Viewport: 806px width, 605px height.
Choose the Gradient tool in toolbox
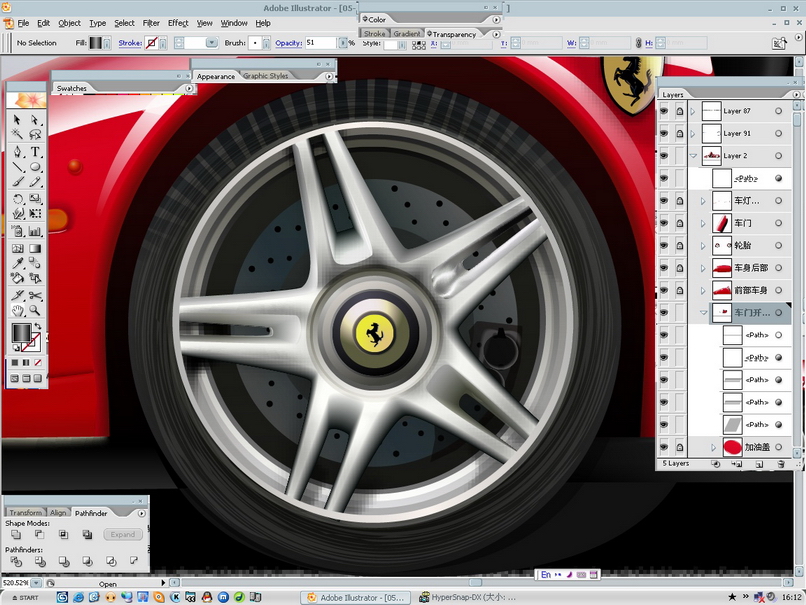click(x=34, y=249)
